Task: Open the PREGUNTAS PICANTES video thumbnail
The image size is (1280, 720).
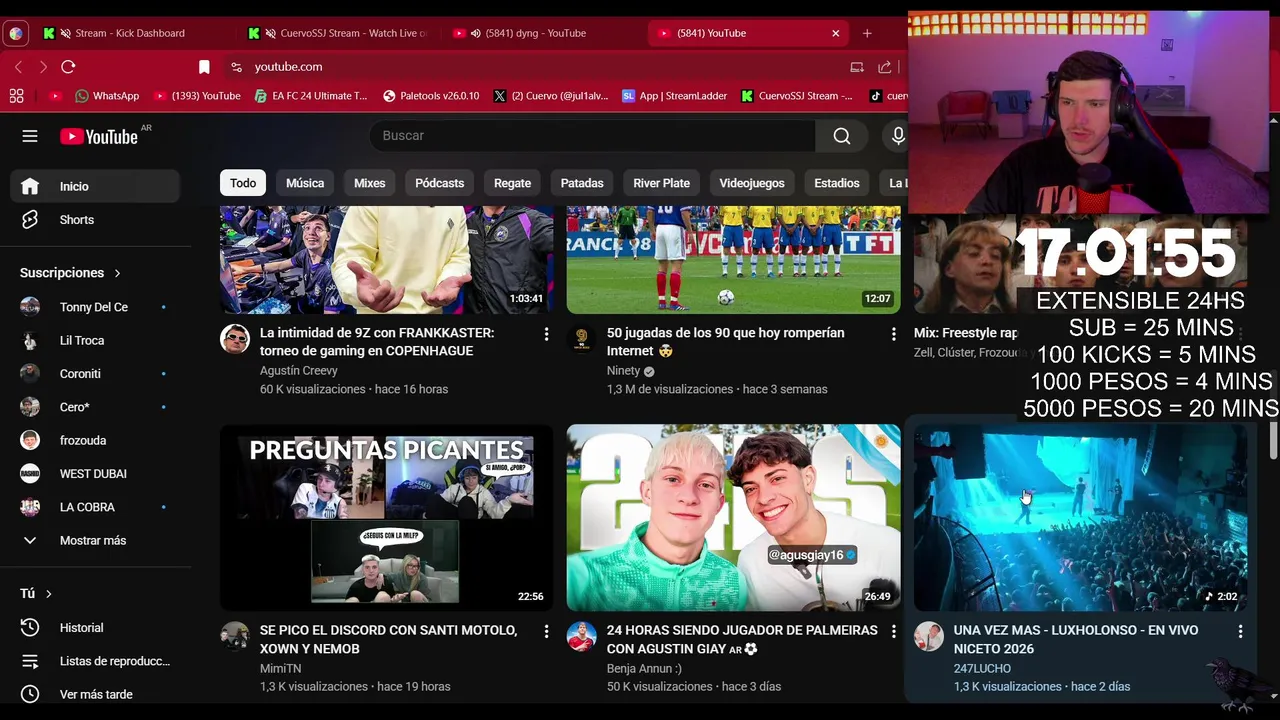Action: tap(386, 518)
